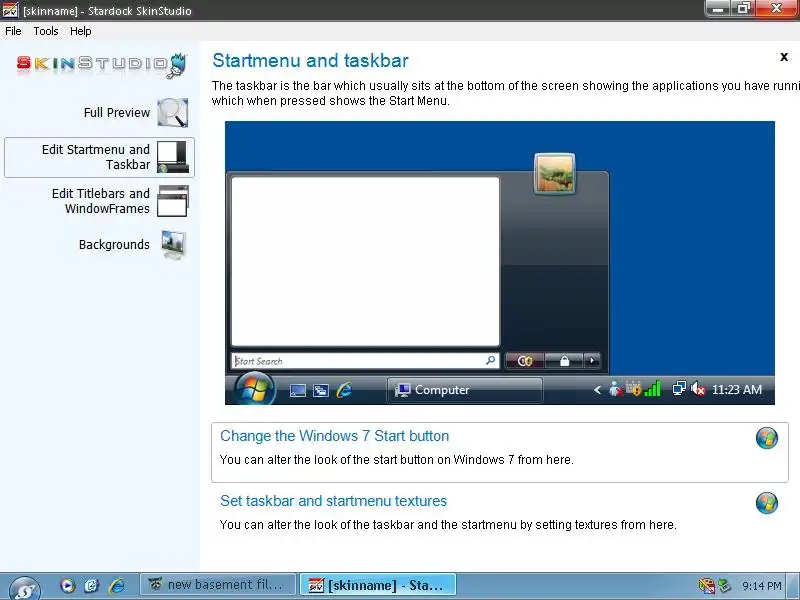This screenshot has width=800, height=600.
Task: Click the second quick launch icon on OS taskbar
Action: 92,585
